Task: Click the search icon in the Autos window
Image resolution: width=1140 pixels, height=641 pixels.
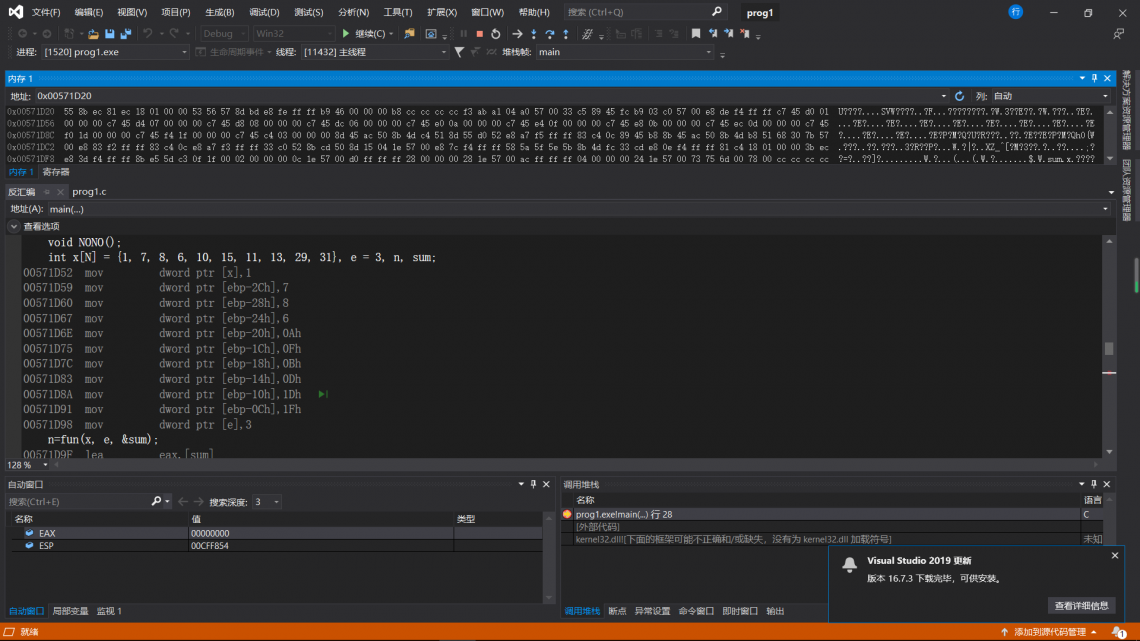Action: pyautogui.click(x=156, y=501)
